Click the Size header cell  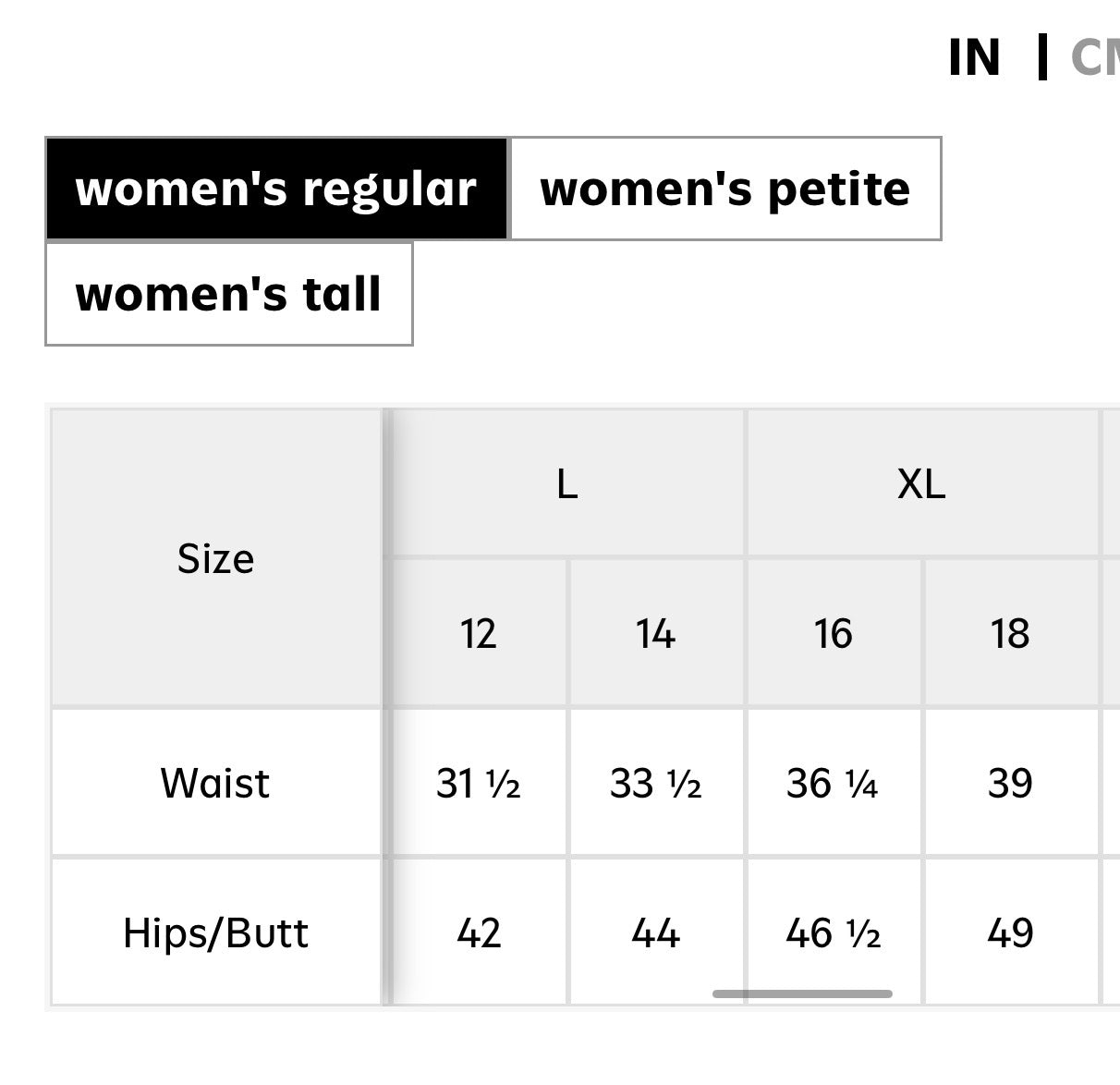pyautogui.click(x=216, y=558)
